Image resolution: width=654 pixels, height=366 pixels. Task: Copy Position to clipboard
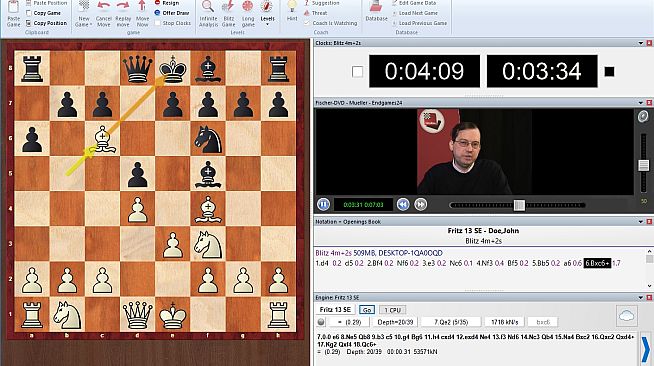tap(46, 23)
